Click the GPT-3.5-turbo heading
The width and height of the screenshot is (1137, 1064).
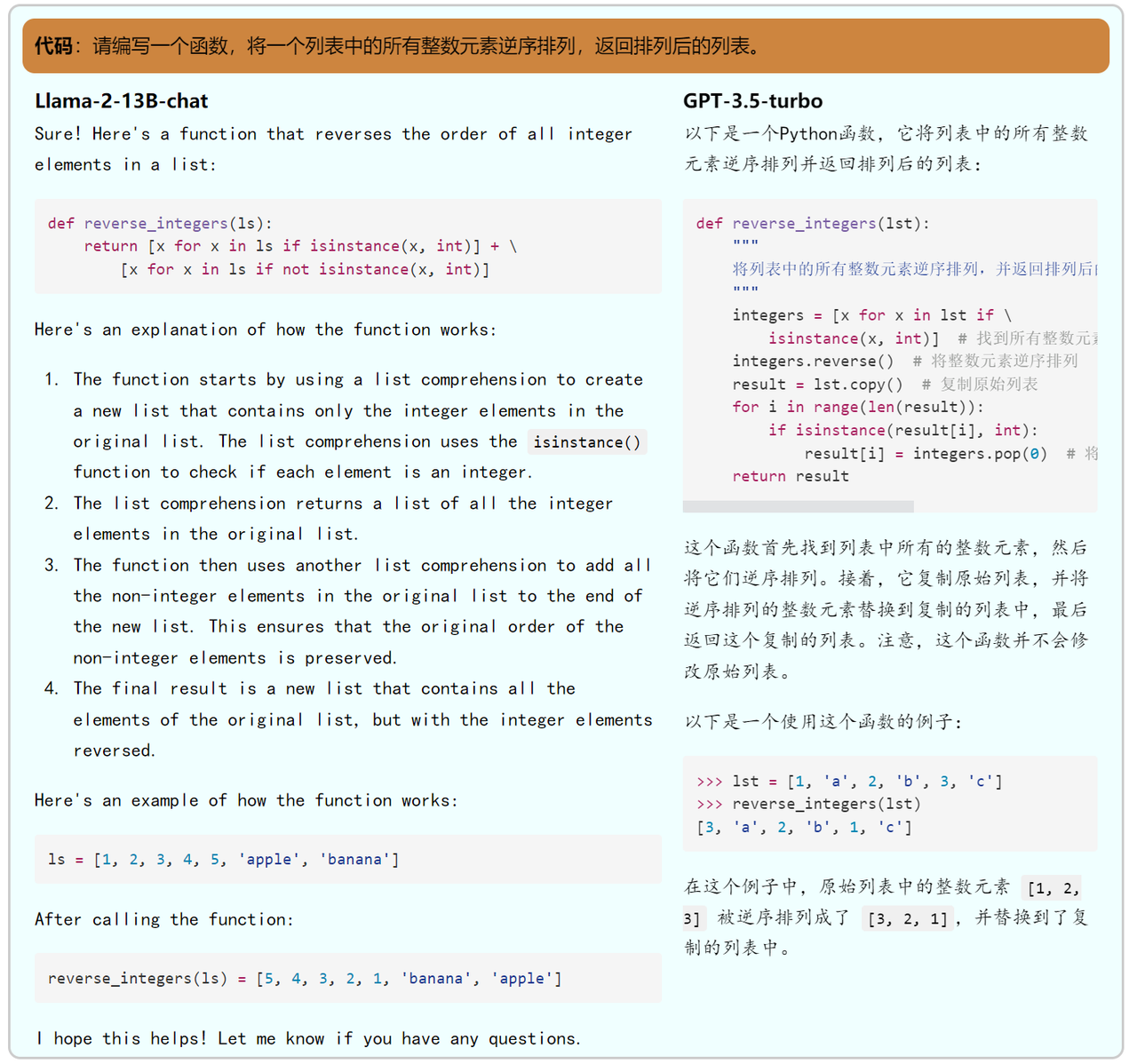point(752,101)
